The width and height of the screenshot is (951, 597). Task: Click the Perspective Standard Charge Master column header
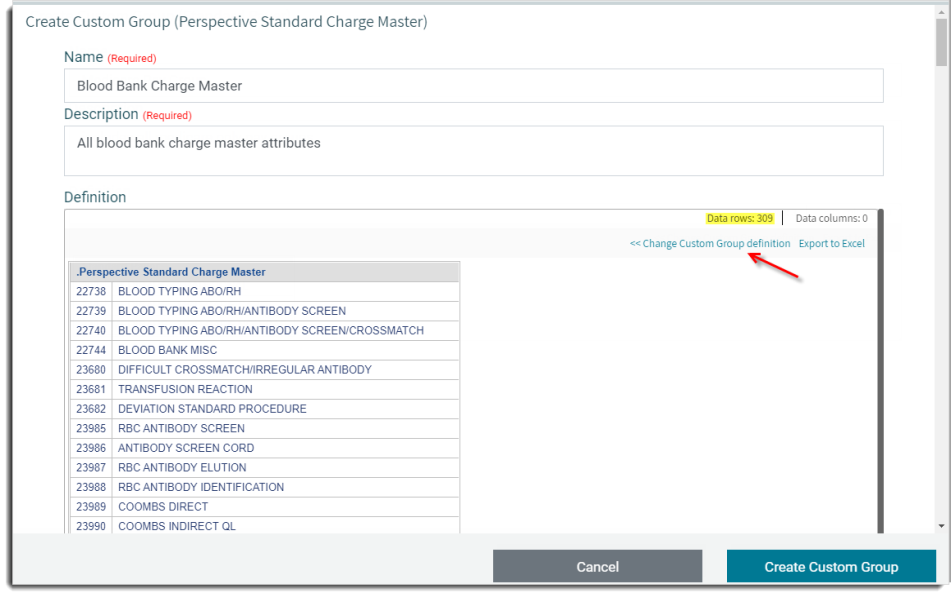[264, 272]
